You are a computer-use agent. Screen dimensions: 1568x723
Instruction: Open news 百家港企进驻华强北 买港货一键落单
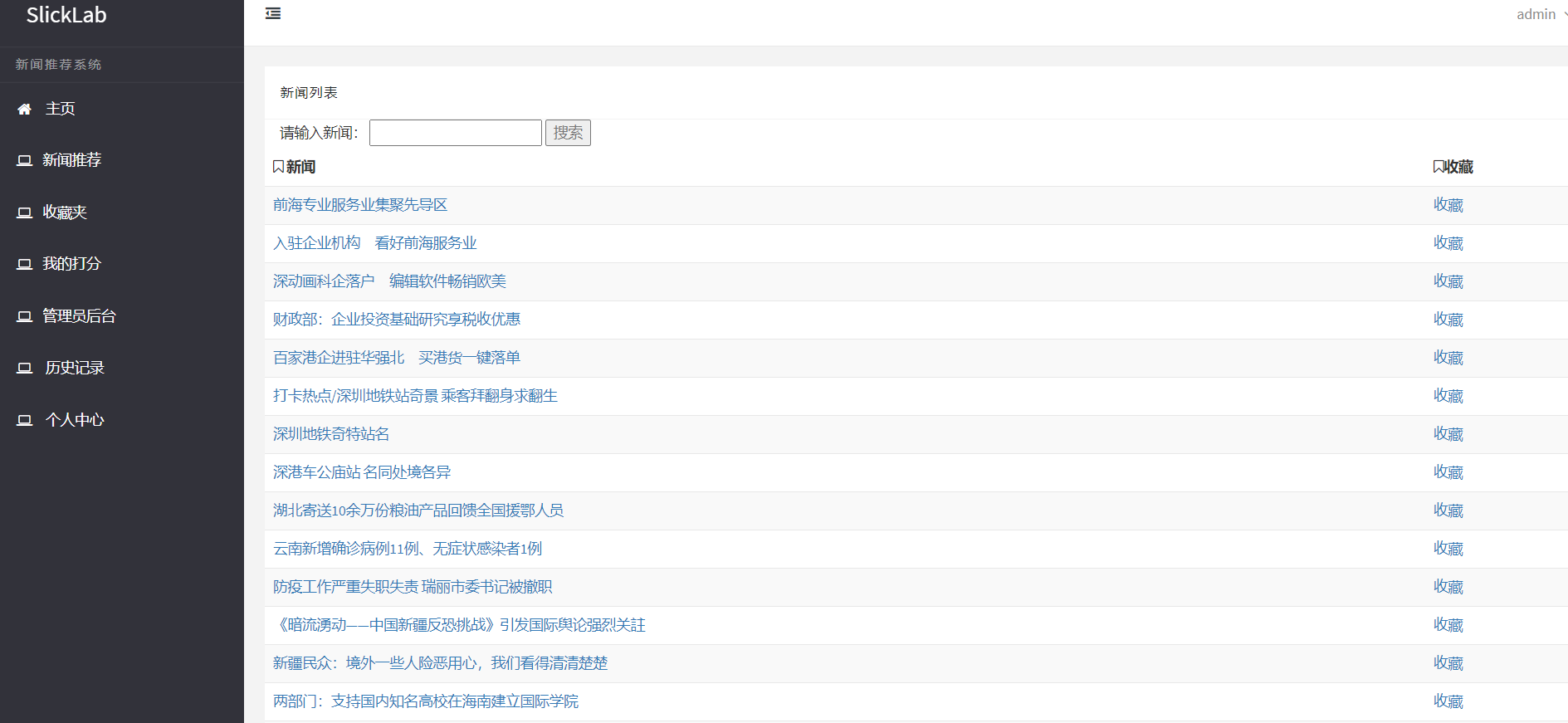(x=397, y=358)
